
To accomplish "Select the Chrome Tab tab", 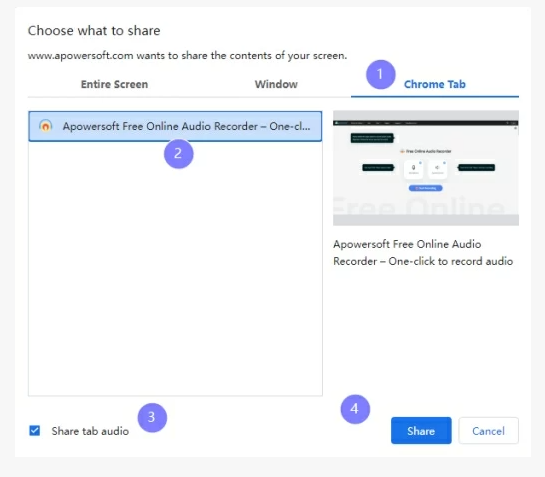I will [x=434, y=84].
